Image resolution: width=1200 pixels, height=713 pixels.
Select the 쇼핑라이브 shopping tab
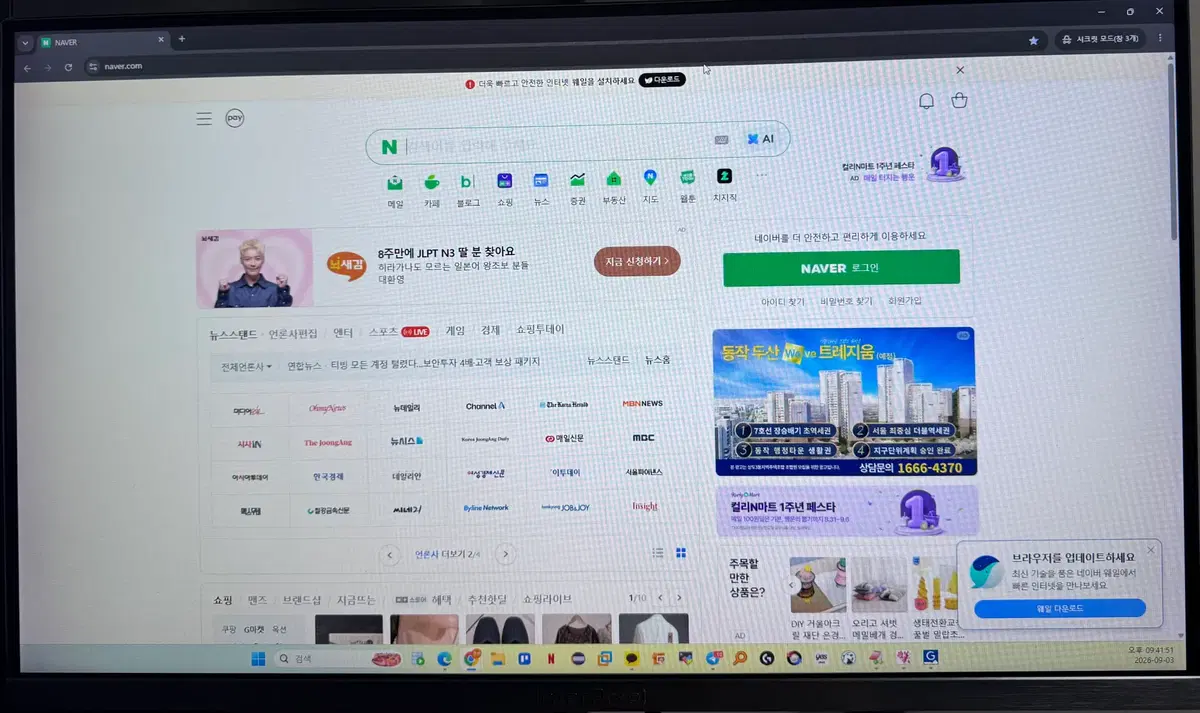click(547, 599)
